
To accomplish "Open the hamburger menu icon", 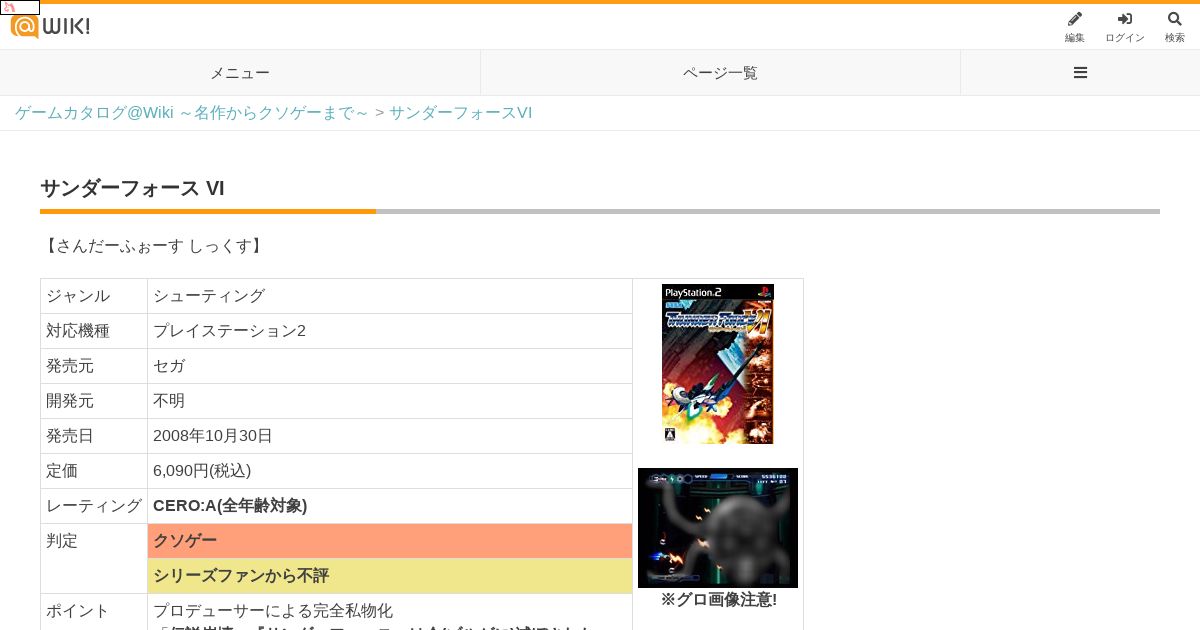I will point(1080,73).
